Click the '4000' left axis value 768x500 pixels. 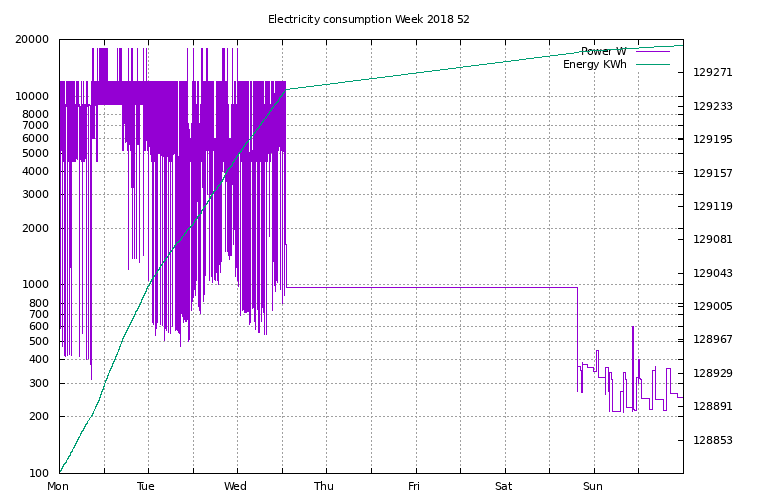(35, 171)
